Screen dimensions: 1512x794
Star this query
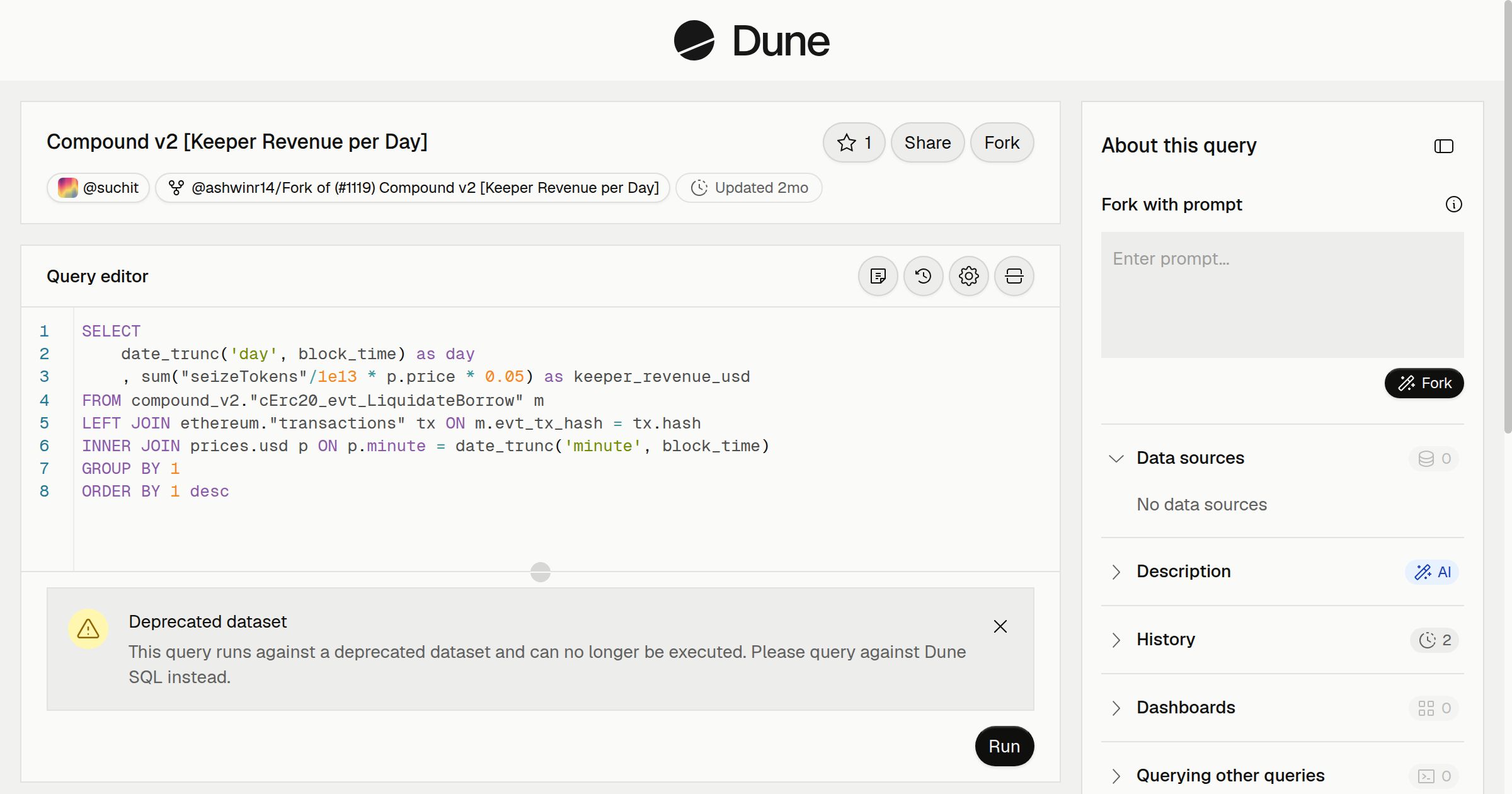854,142
